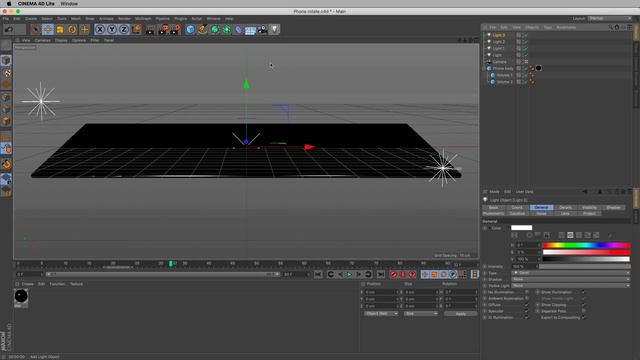The image size is (640, 360).
Task: Open the Visible Light dropdown
Action: pos(571,286)
